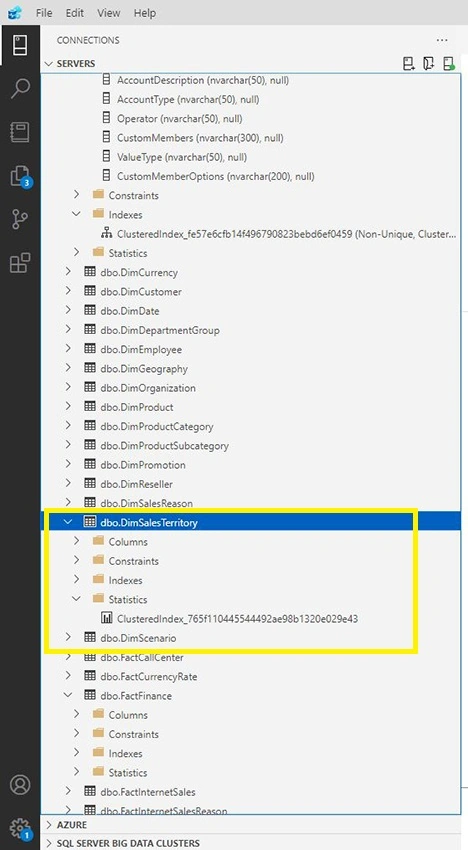The image size is (468, 850).
Task: Open the View menu
Action: click(x=108, y=12)
